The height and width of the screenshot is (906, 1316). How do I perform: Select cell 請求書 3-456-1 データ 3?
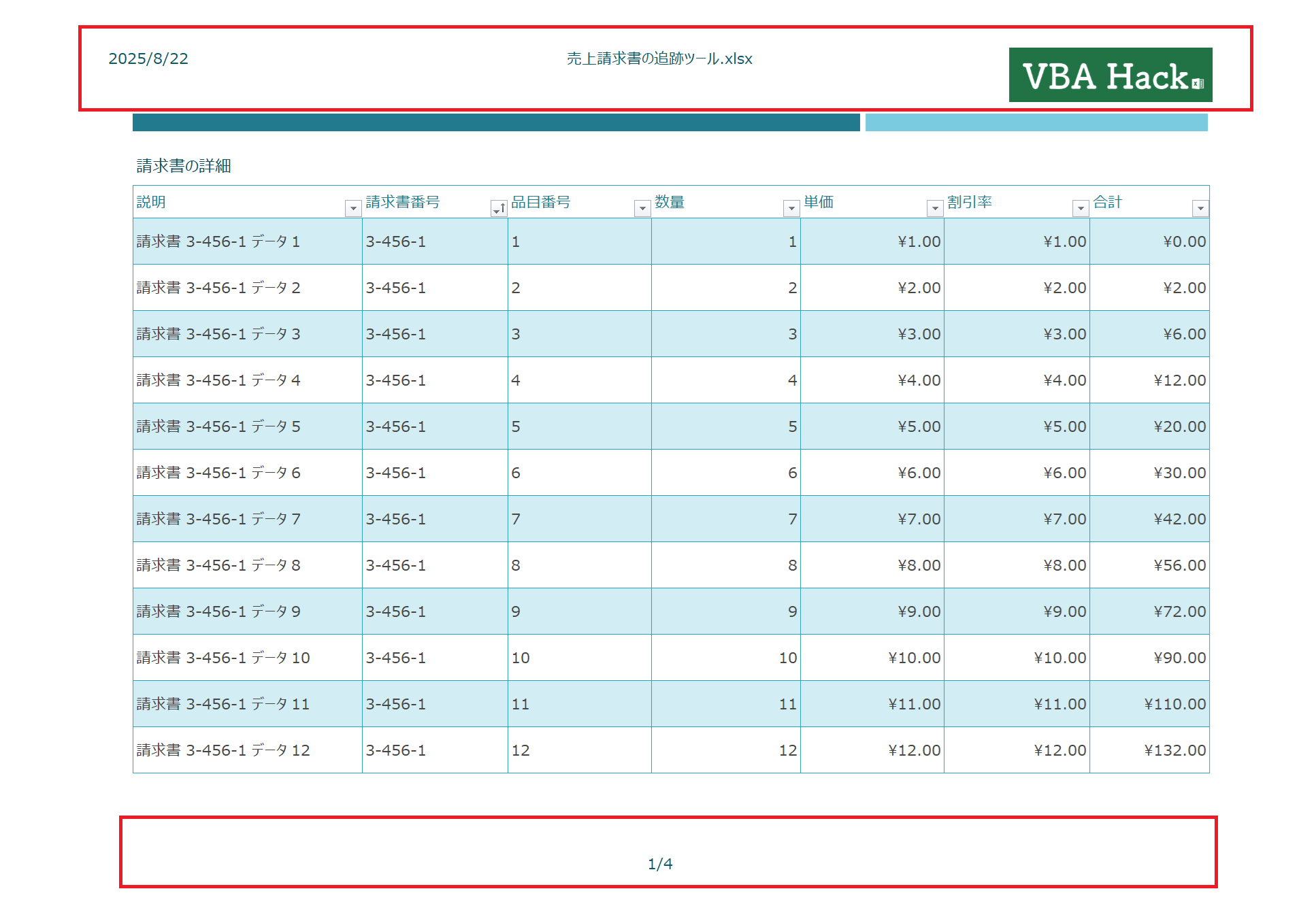click(x=248, y=334)
